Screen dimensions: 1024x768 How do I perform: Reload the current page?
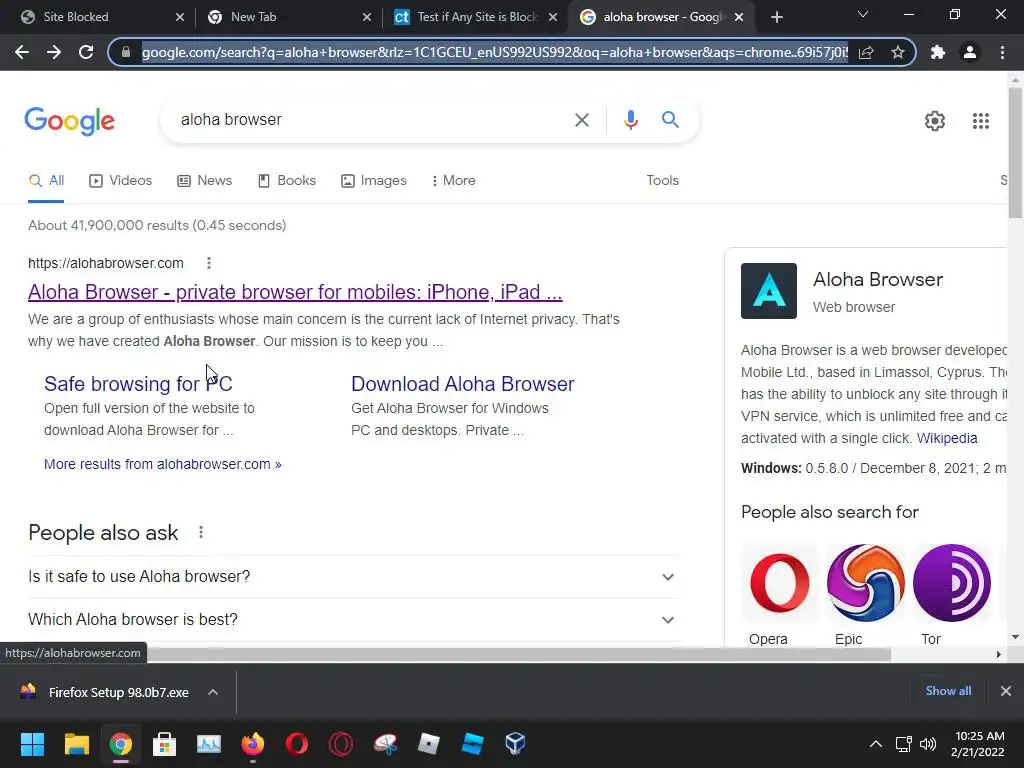click(86, 52)
